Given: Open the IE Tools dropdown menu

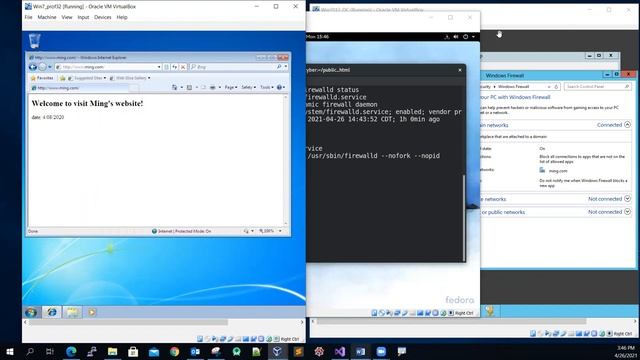Looking at the screenshot, I should 267,87.
